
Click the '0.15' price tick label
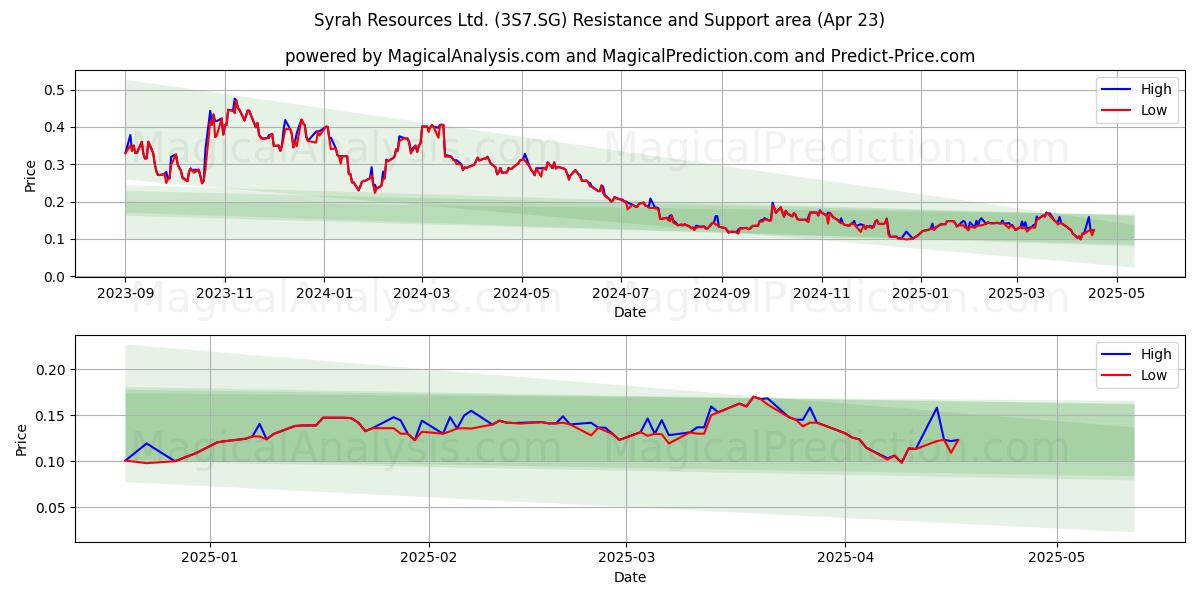pos(52,416)
